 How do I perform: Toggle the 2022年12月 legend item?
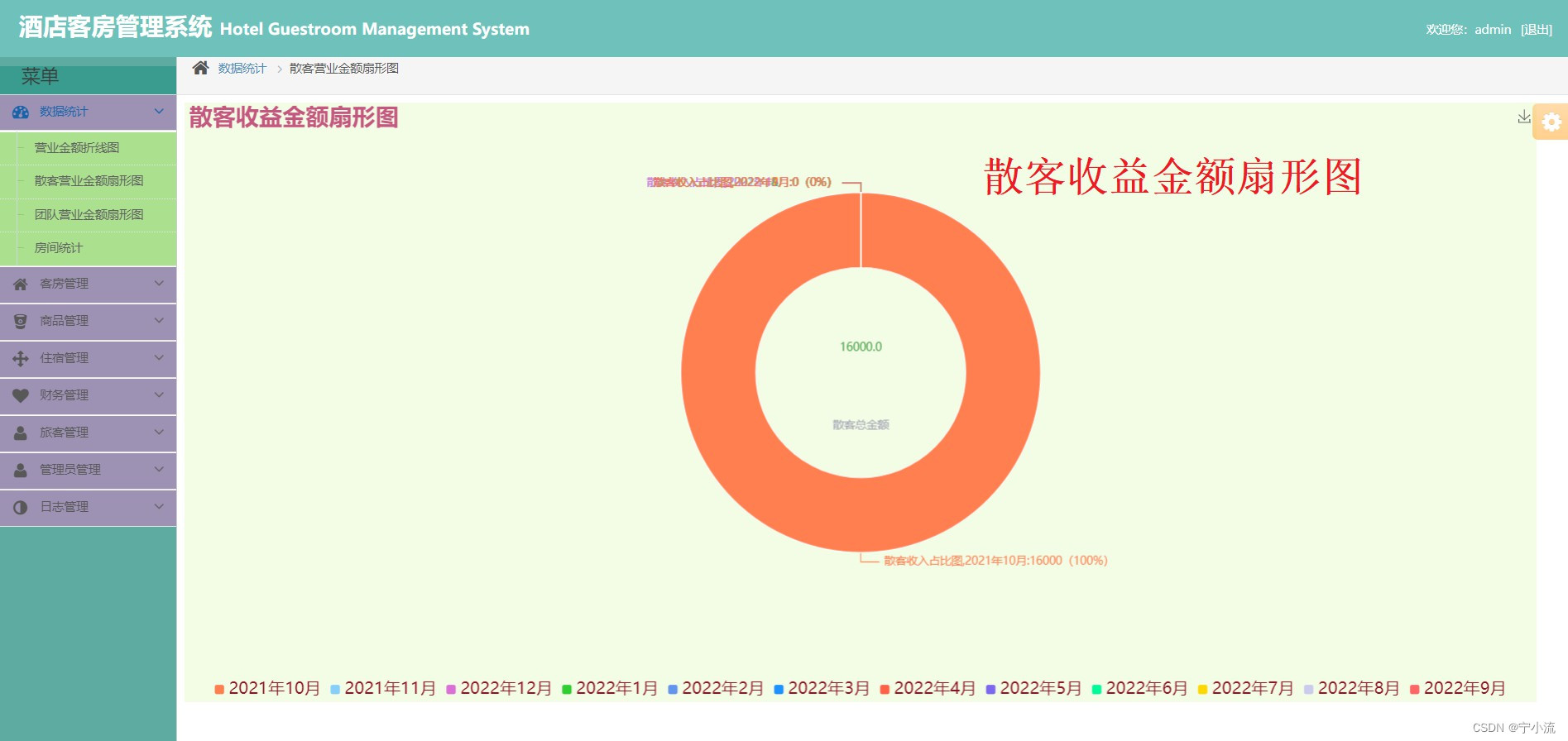[x=498, y=688]
